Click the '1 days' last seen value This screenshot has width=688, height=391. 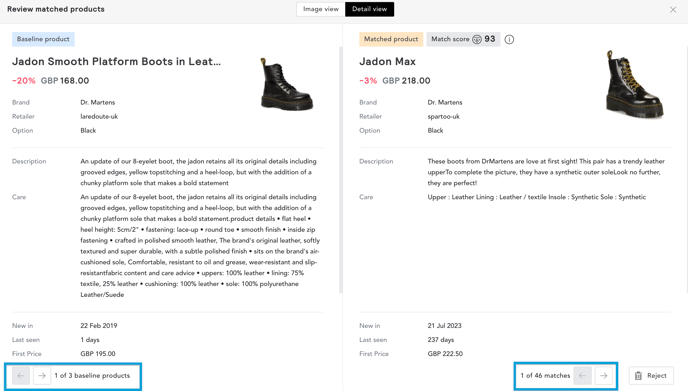point(90,340)
